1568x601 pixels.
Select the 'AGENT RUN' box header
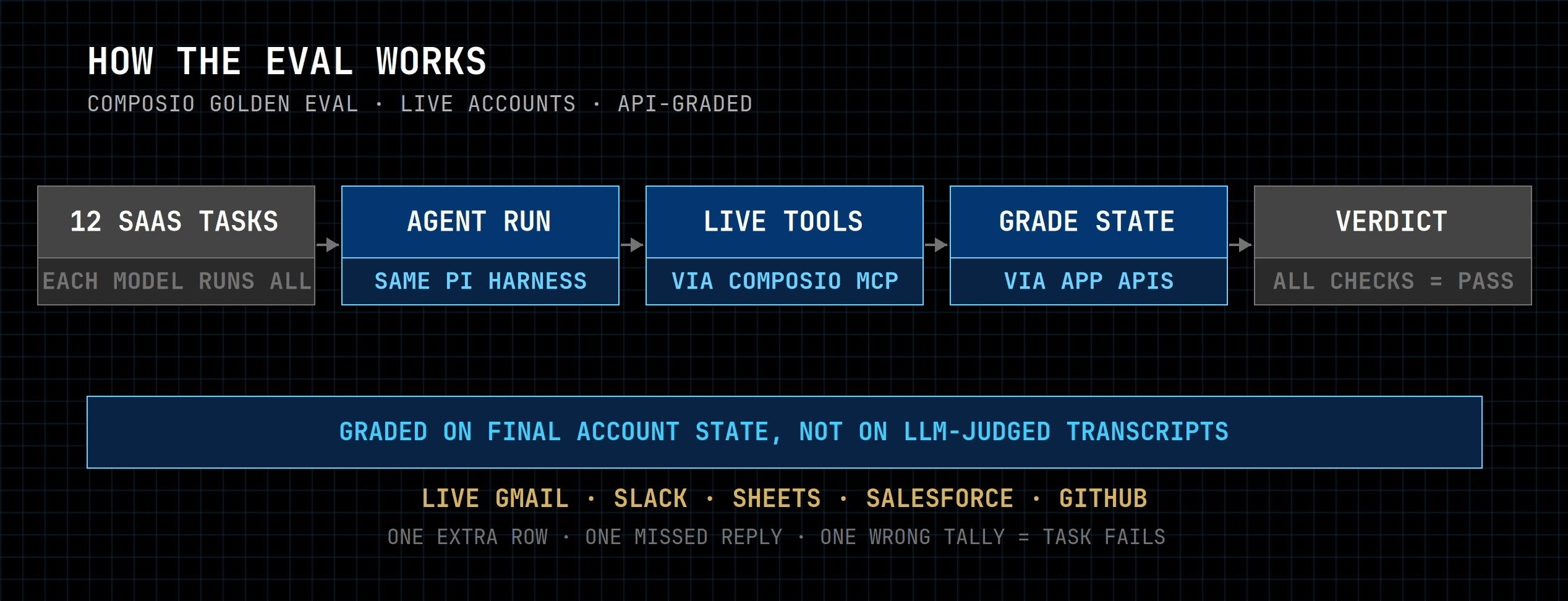pyautogui.click(x=480, y=222)
